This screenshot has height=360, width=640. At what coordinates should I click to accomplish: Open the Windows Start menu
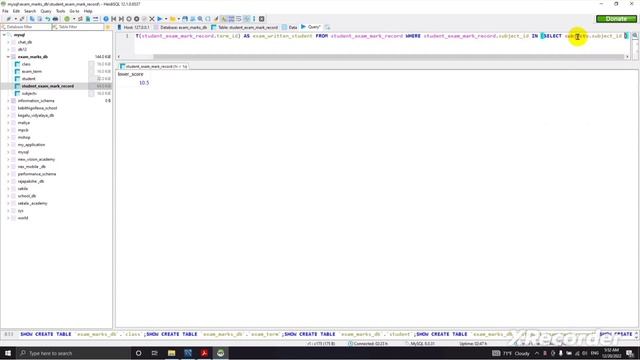point(8,353)
